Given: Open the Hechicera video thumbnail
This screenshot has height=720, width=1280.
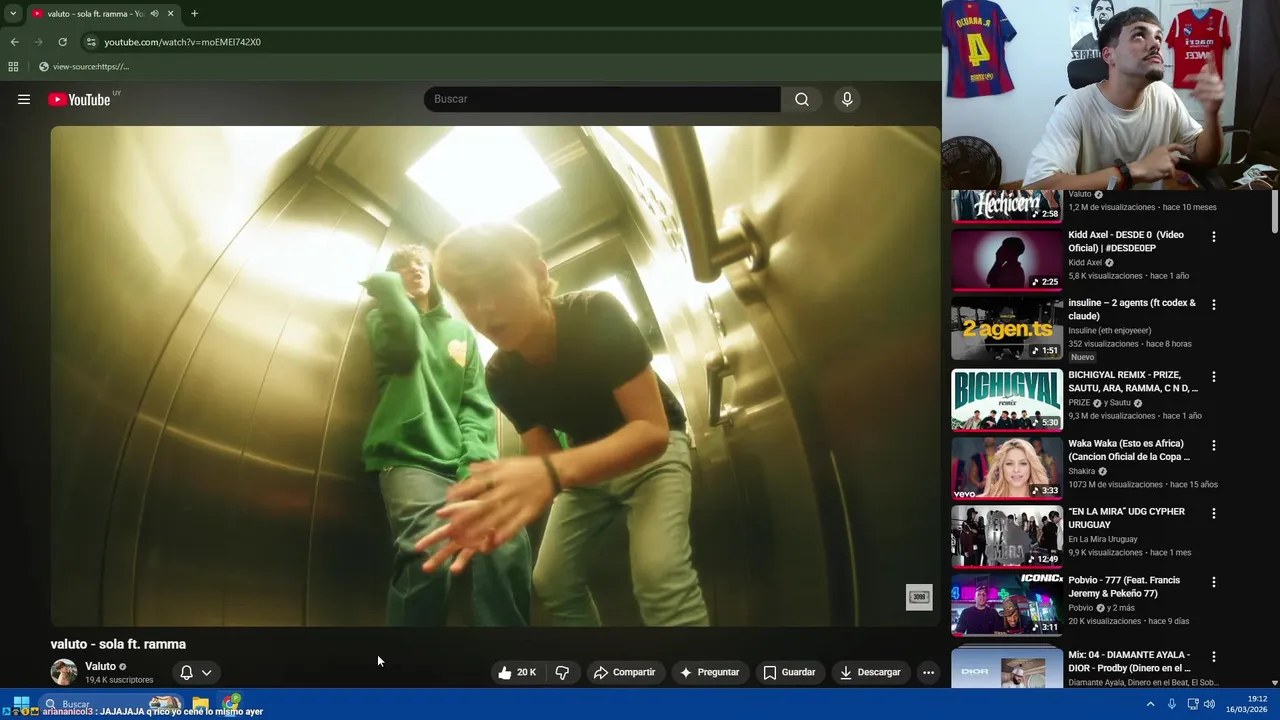Looking at the screenshot, I should click(x=1006, y=205).
